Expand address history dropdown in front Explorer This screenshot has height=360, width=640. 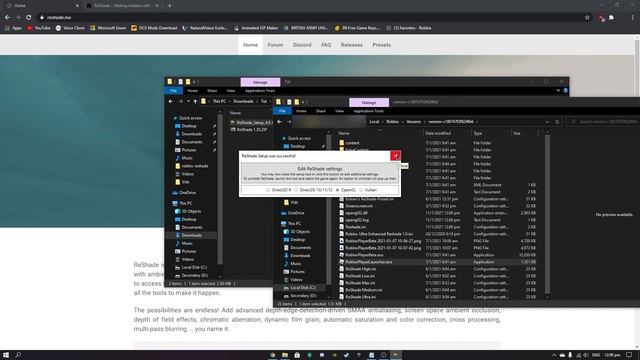coord(547,122)
